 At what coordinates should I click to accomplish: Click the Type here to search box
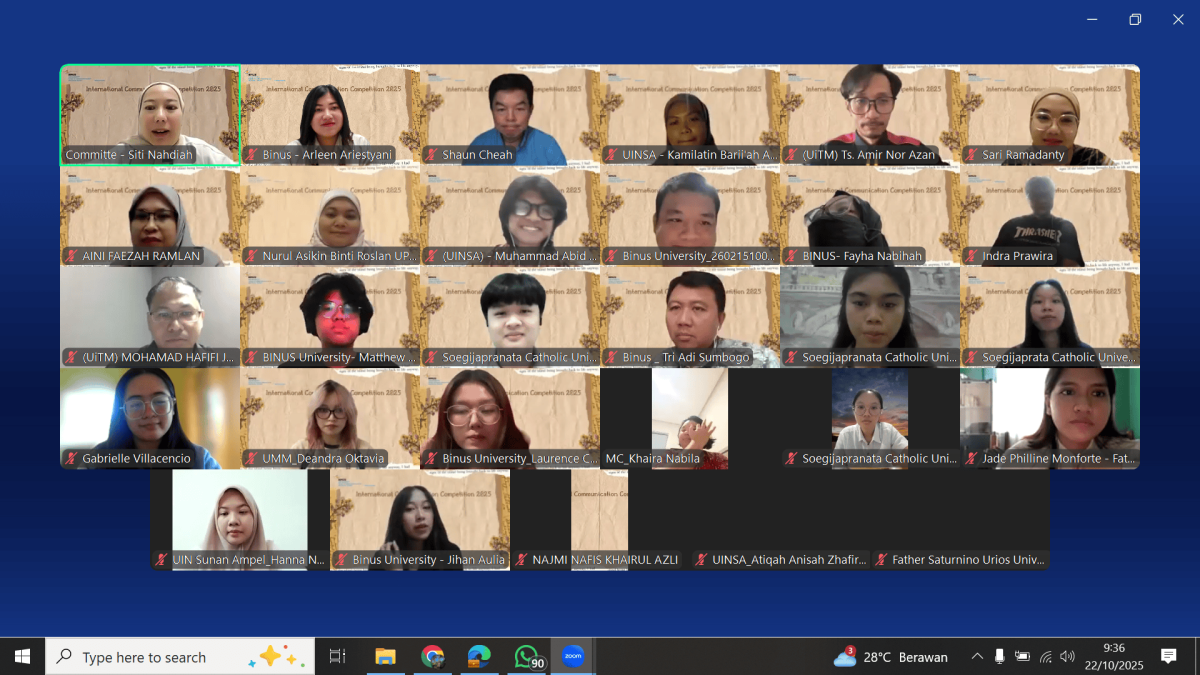coord(145,657)
